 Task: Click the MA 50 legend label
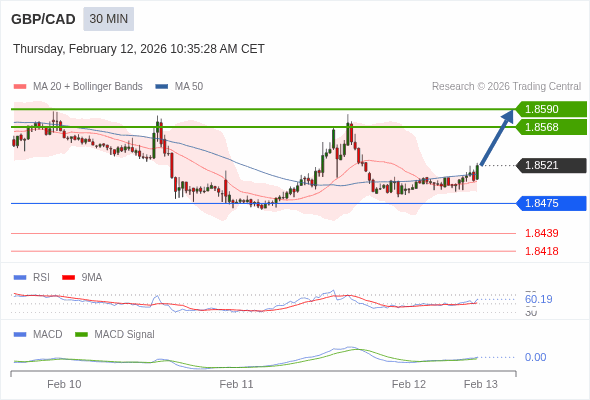click(x=189, y=87)
